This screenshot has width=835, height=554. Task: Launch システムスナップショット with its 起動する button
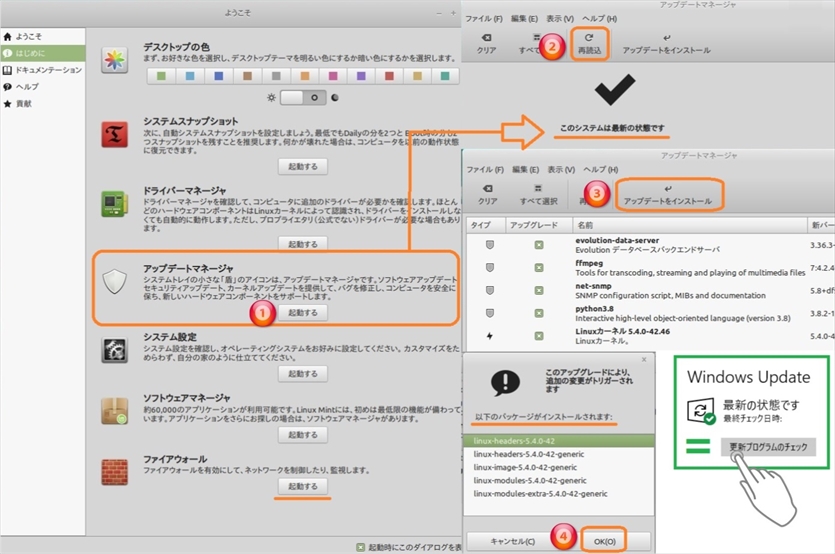(302, 167)
